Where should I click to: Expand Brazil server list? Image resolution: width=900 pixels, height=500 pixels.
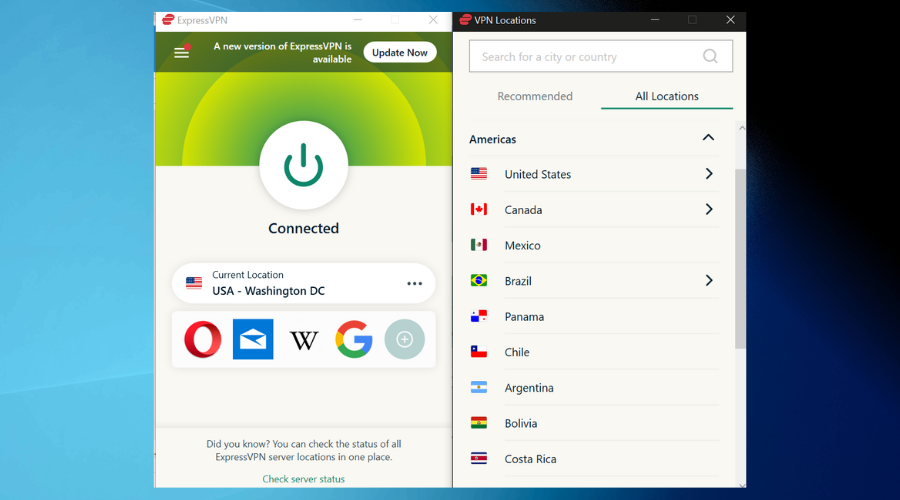[709, 281]
